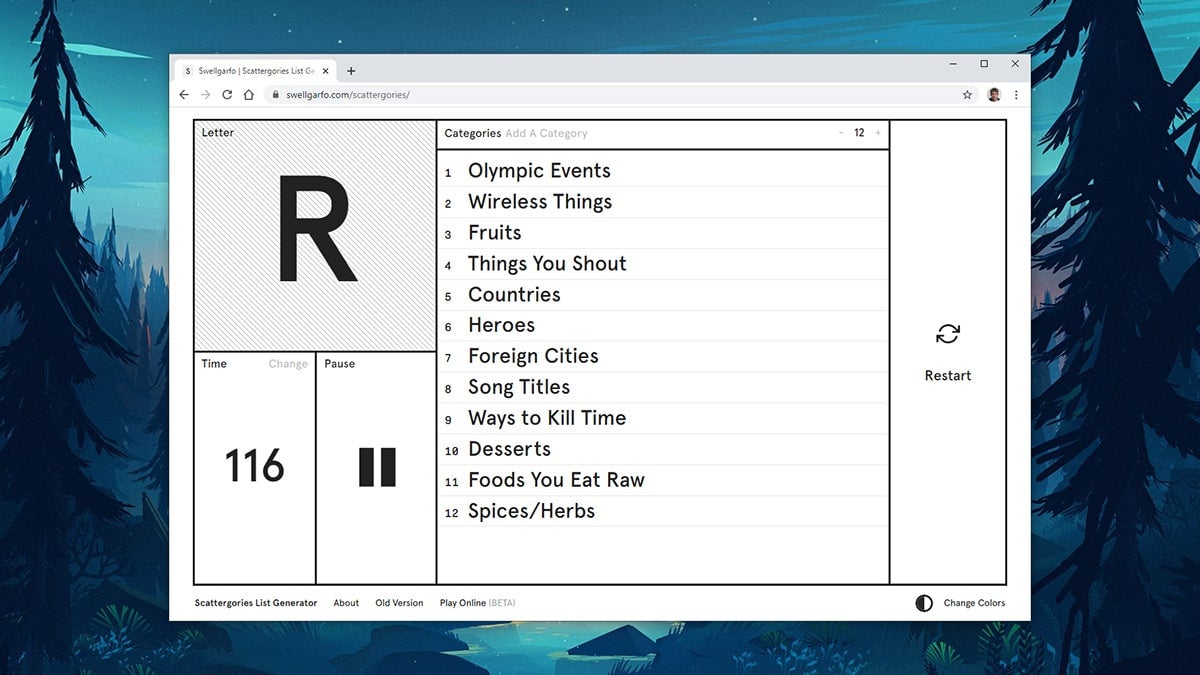Image resolution: width=1200 pixels, height=675 pixels.
Task: Click the address bar URL
Action: click(x=347, y=95)
